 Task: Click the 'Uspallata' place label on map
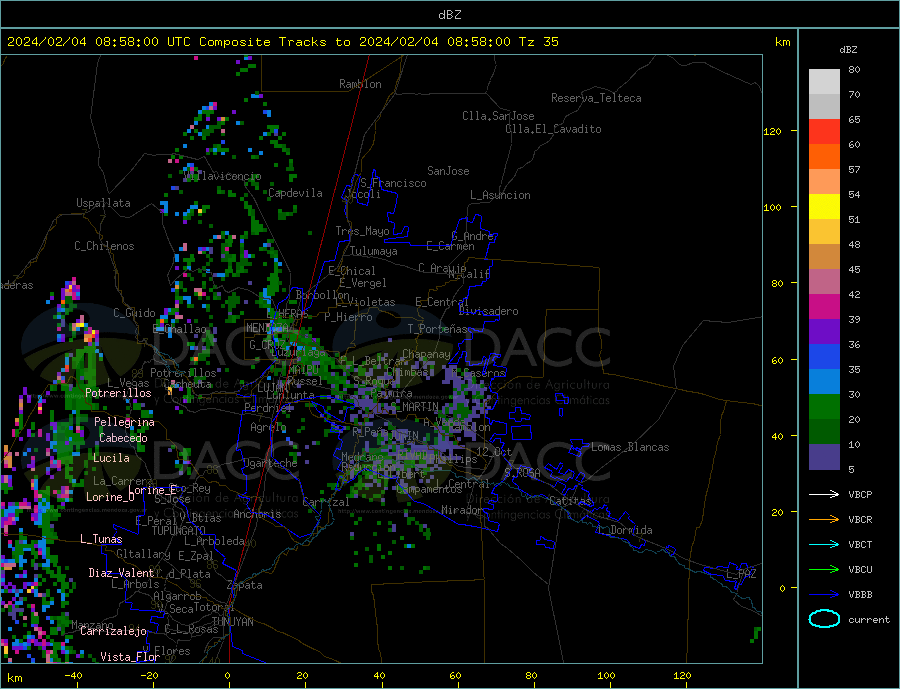point(103,203)
